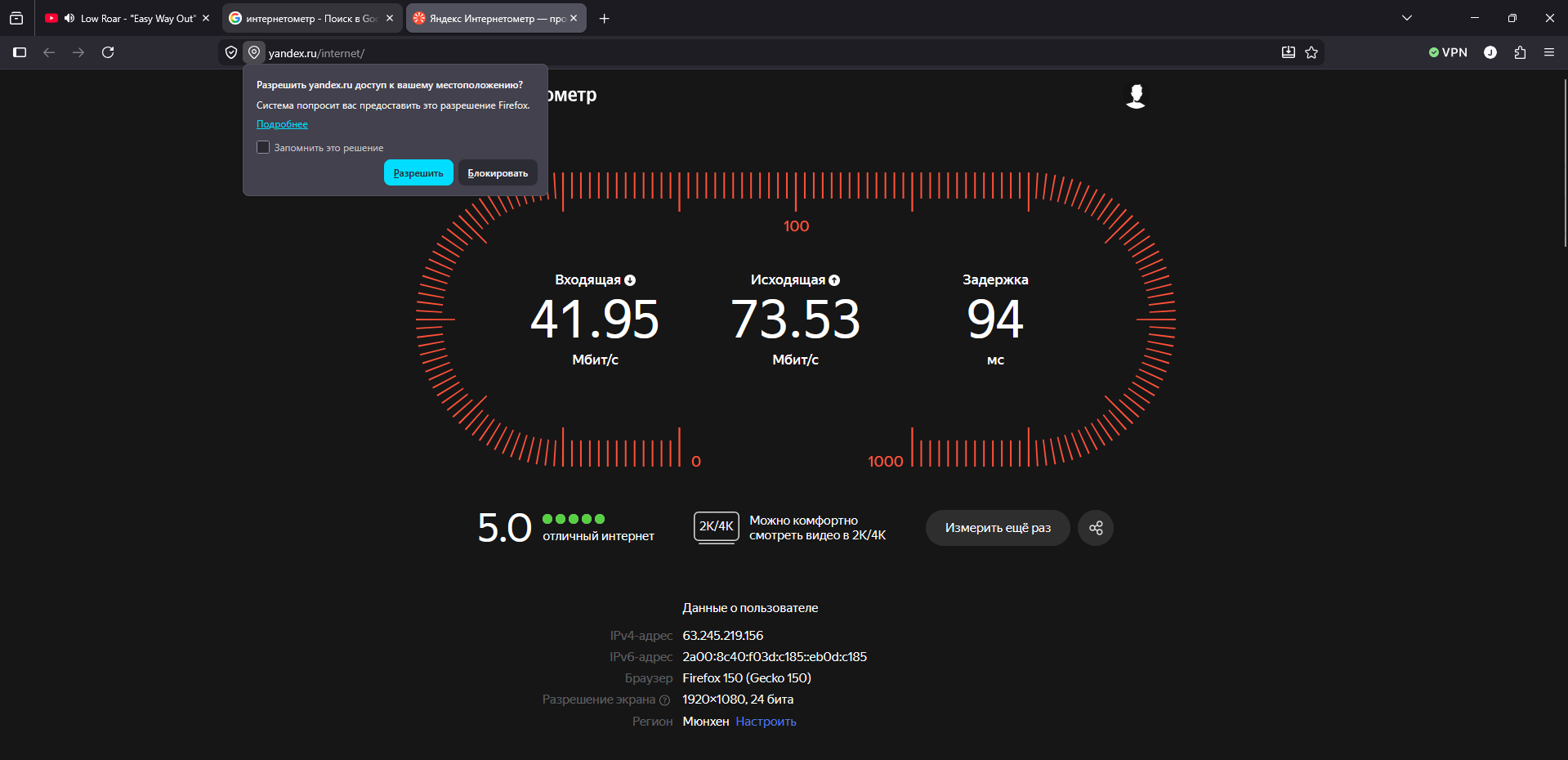1568x760 pixels.
Task: Open 'Настроить' region link
Action: tap(766, 722)
